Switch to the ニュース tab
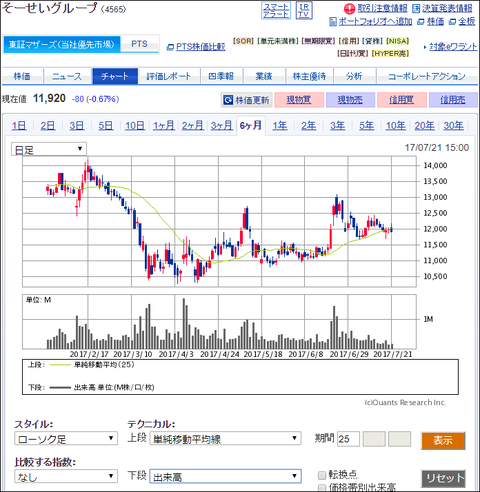The image size is (480, 492). tap(67, 76)
